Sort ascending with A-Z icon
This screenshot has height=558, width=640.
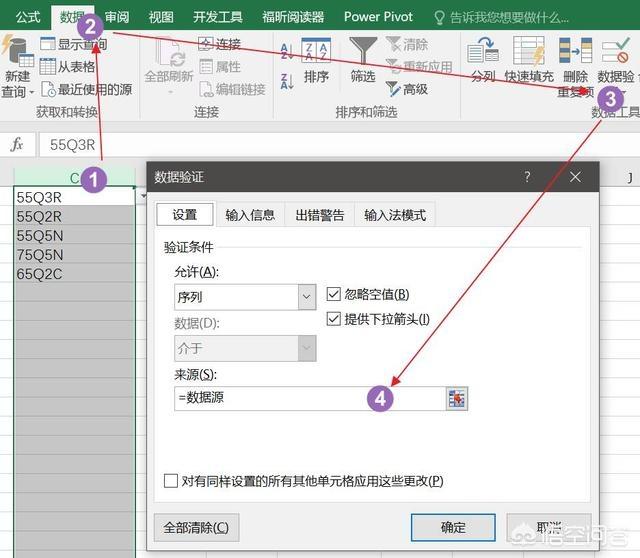[x=287, y=52]
